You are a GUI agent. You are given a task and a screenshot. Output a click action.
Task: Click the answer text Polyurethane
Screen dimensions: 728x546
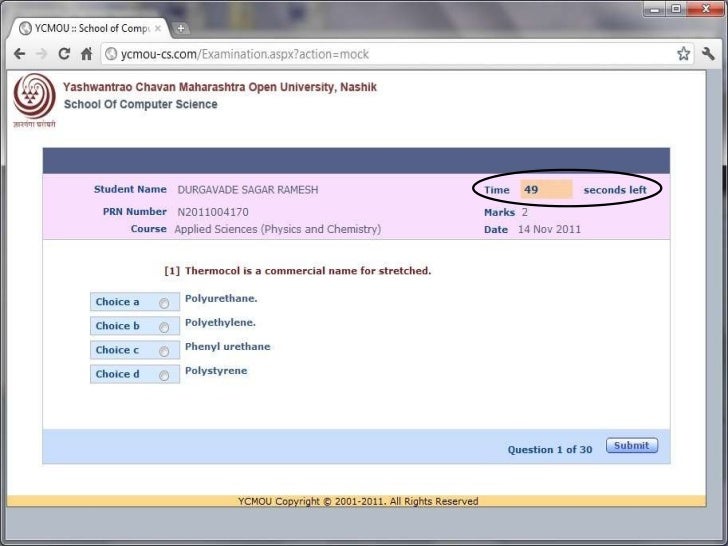click(x=221, y=299)
